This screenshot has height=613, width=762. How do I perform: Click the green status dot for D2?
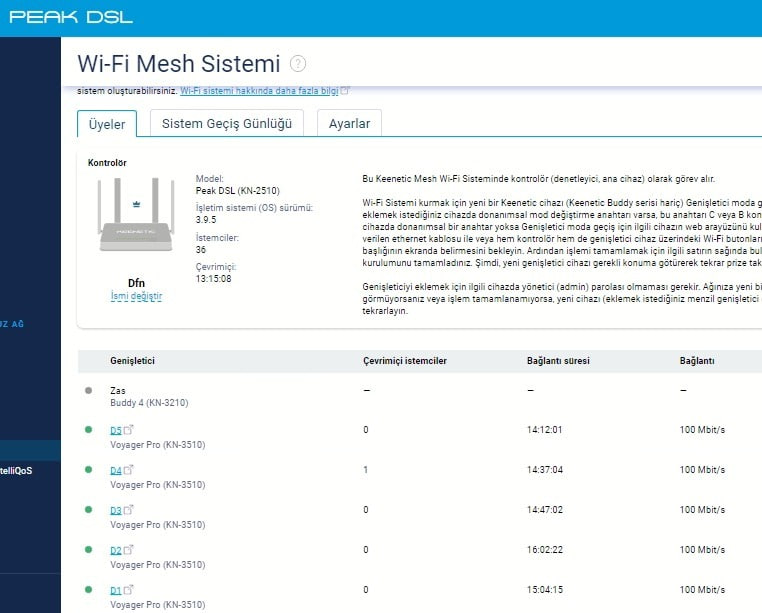click(x=88, y=549)
